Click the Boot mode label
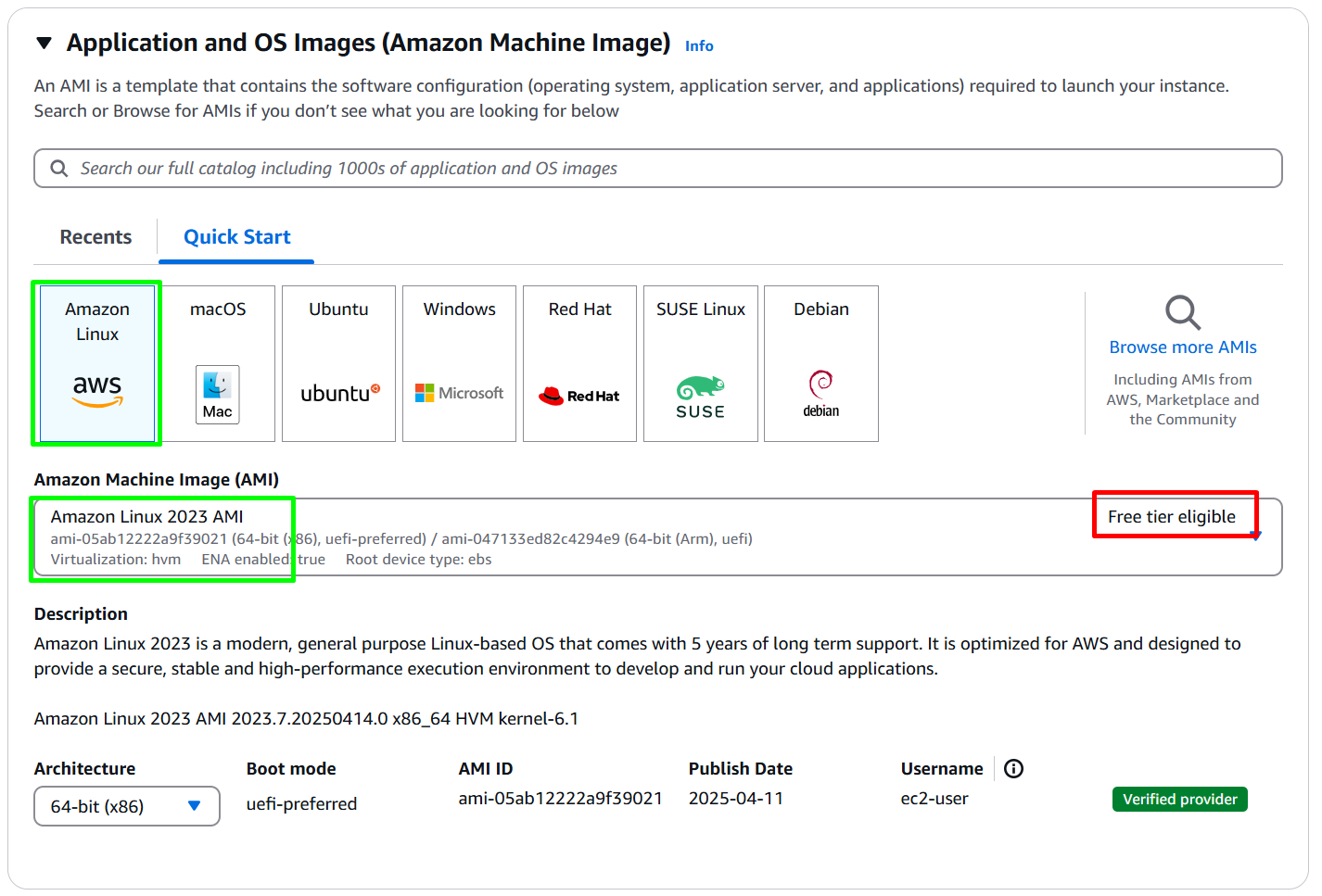Screen dimensions: 1322x896 click(x=291, y=769)
